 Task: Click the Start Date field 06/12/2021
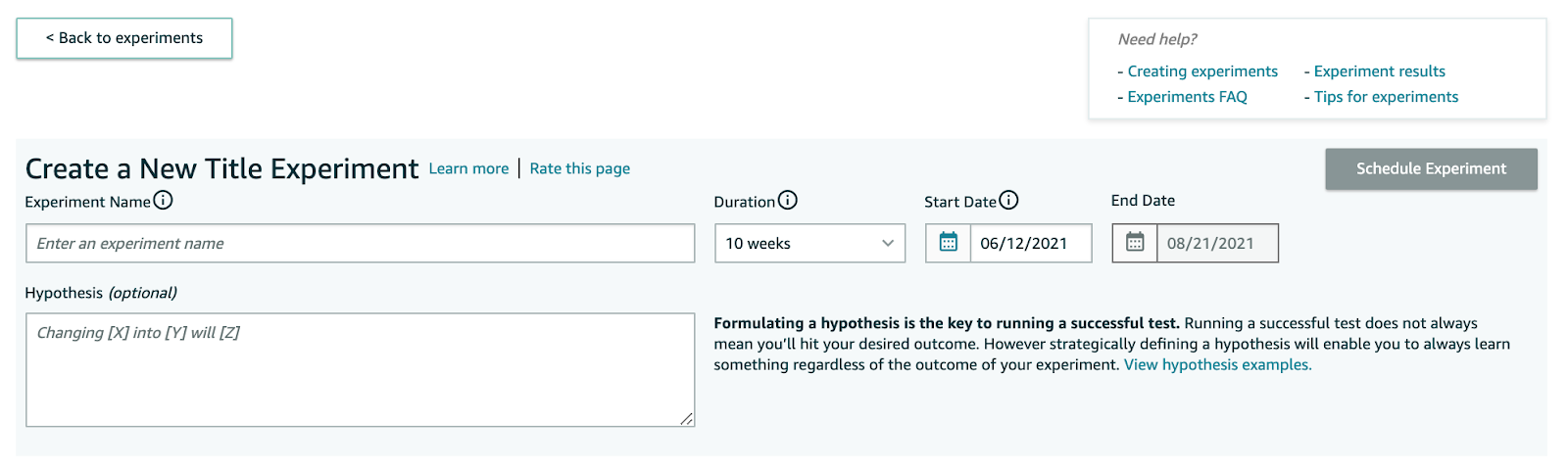[1029, 244]
